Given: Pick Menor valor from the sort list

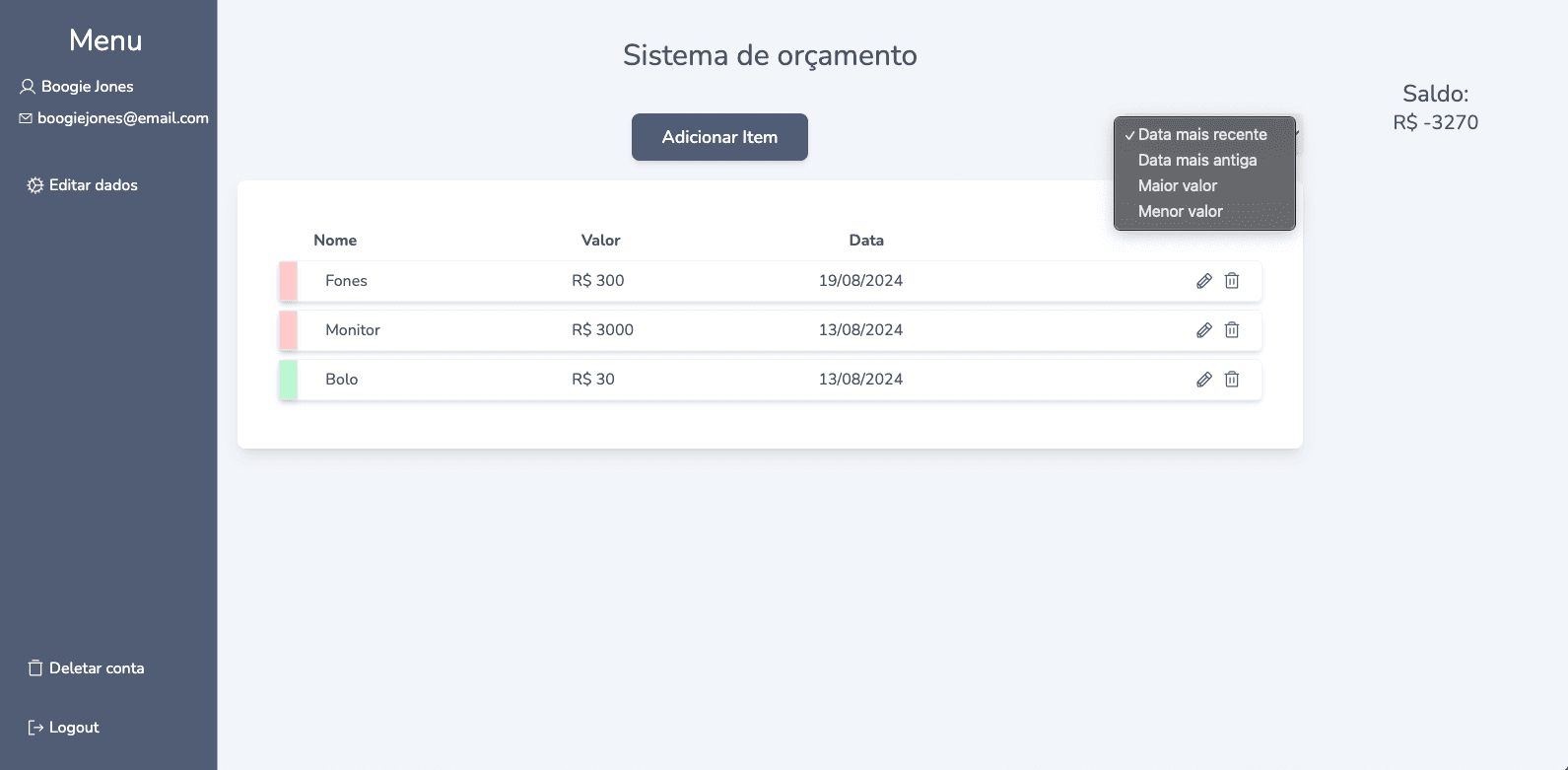Looking at the screenshot, I should (x=1180, y=212).
